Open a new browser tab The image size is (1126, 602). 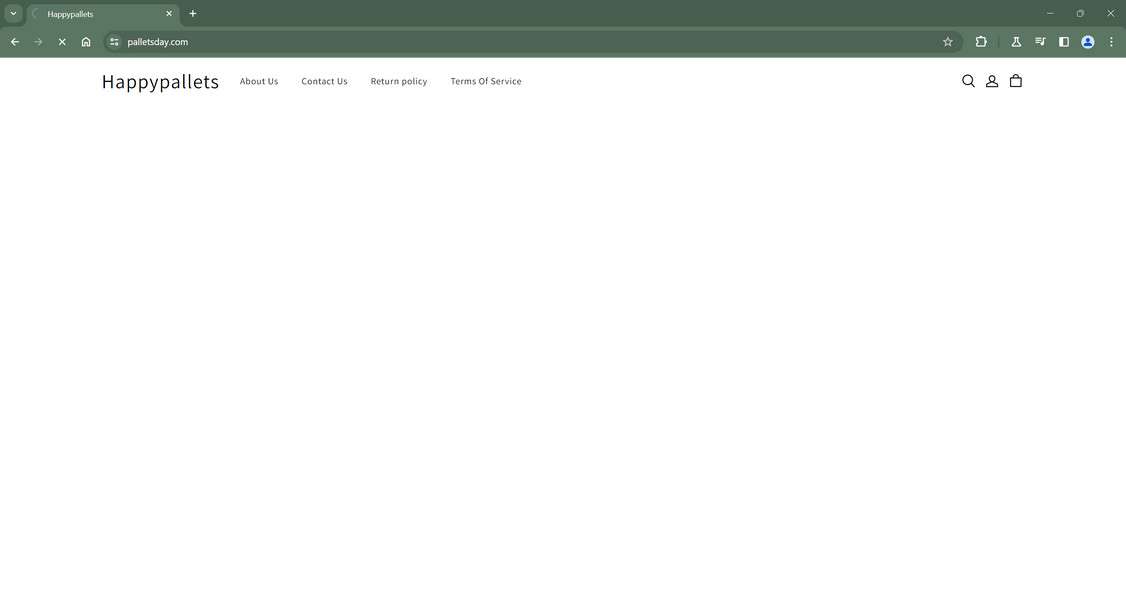click(x=191, y=13)
